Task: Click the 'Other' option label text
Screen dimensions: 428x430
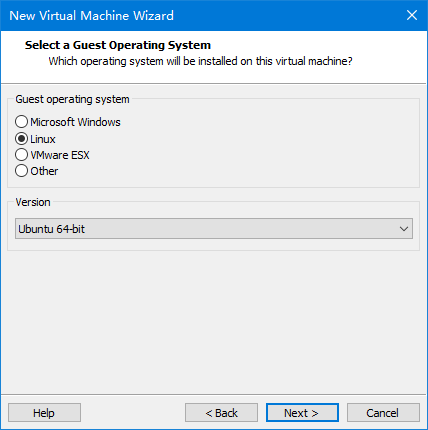Action: [x=44, y=171]
